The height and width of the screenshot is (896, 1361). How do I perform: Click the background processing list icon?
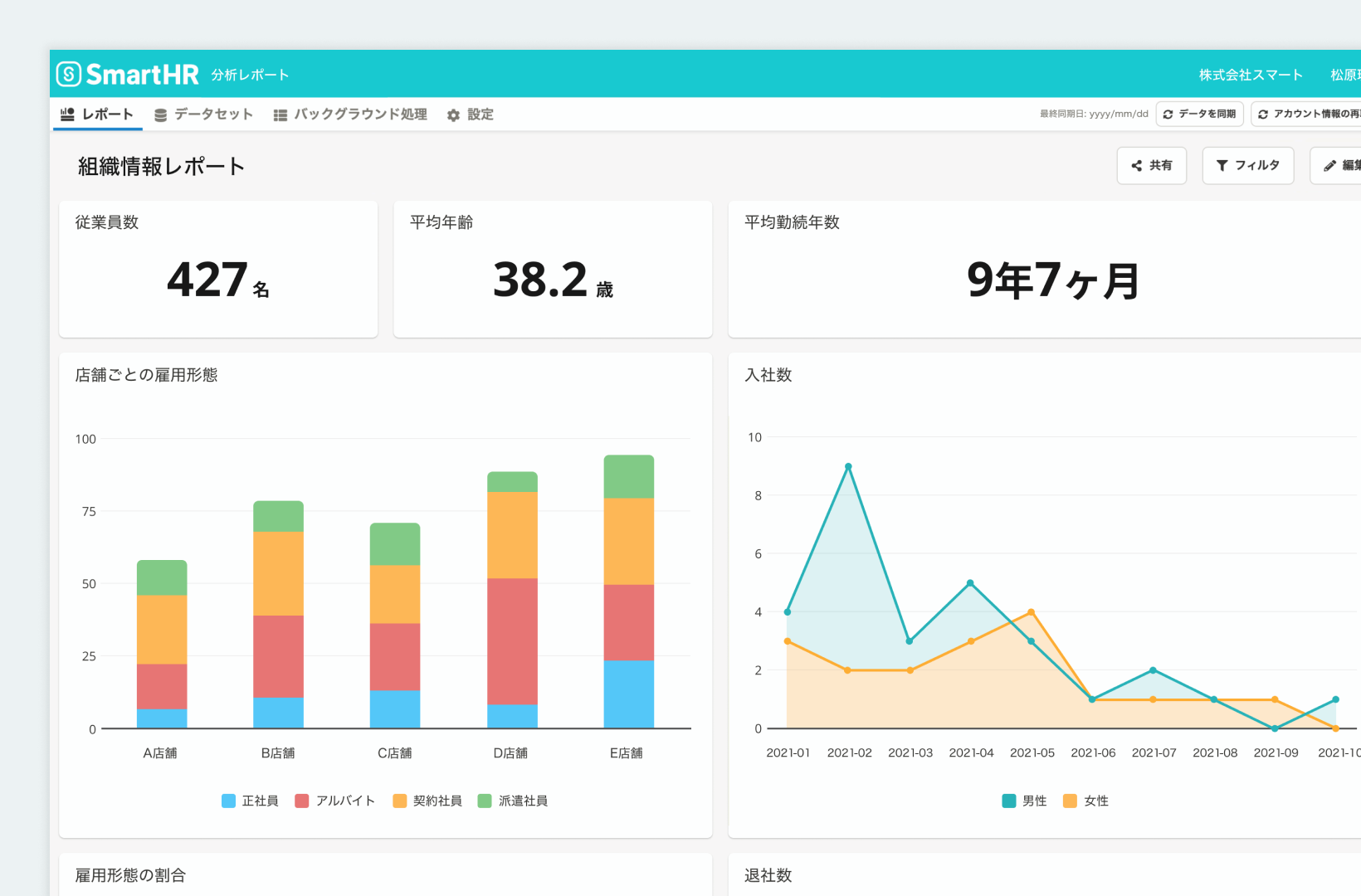pos(280,114)
